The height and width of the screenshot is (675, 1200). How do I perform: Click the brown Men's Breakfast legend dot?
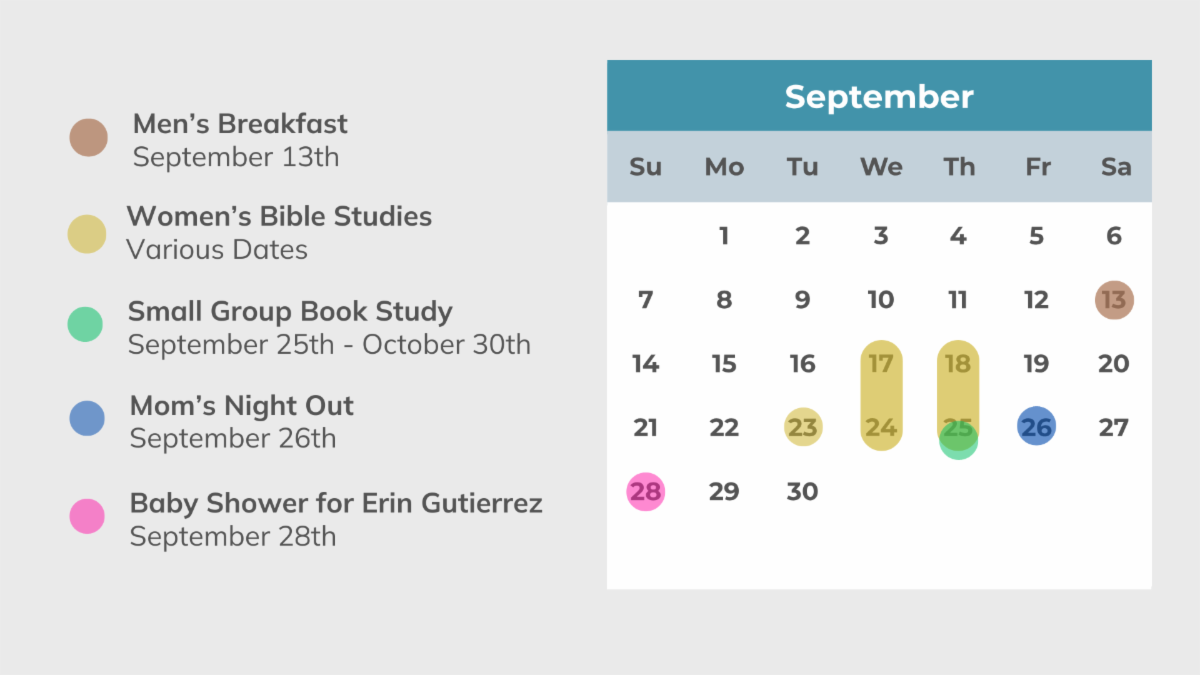pos(88,138)
